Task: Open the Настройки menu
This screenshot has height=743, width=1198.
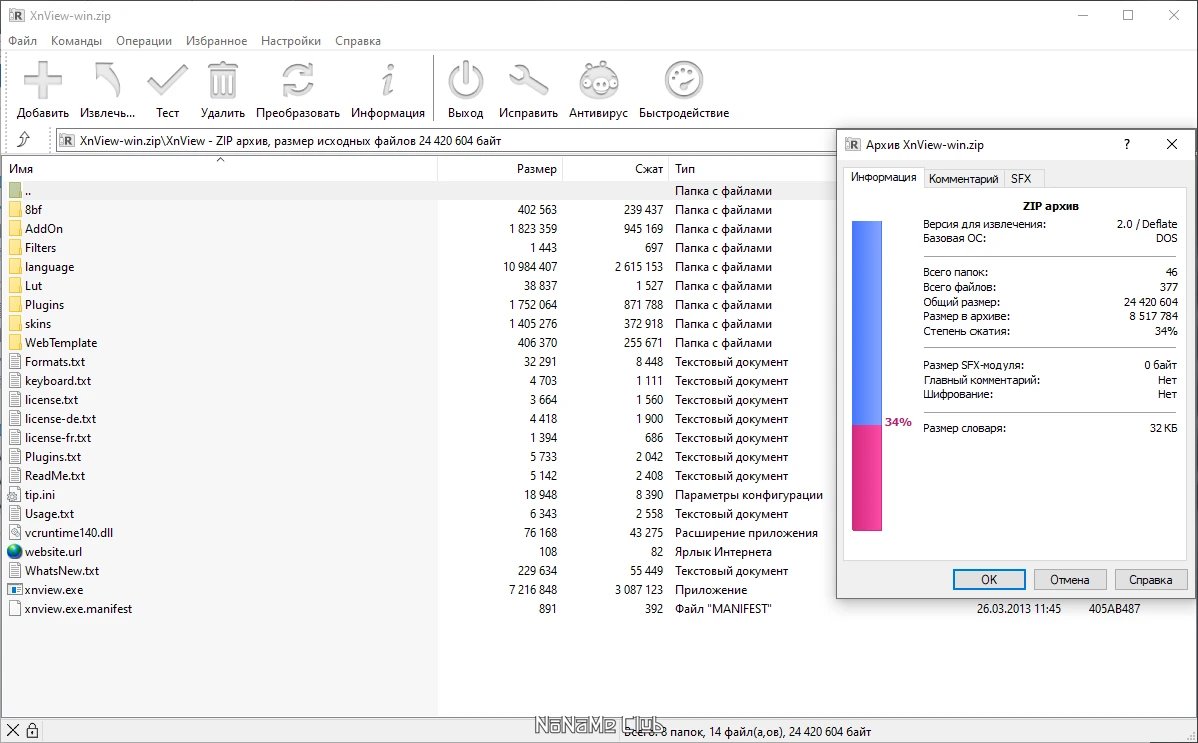Action: pyautogui.click(x=290, y=41)
